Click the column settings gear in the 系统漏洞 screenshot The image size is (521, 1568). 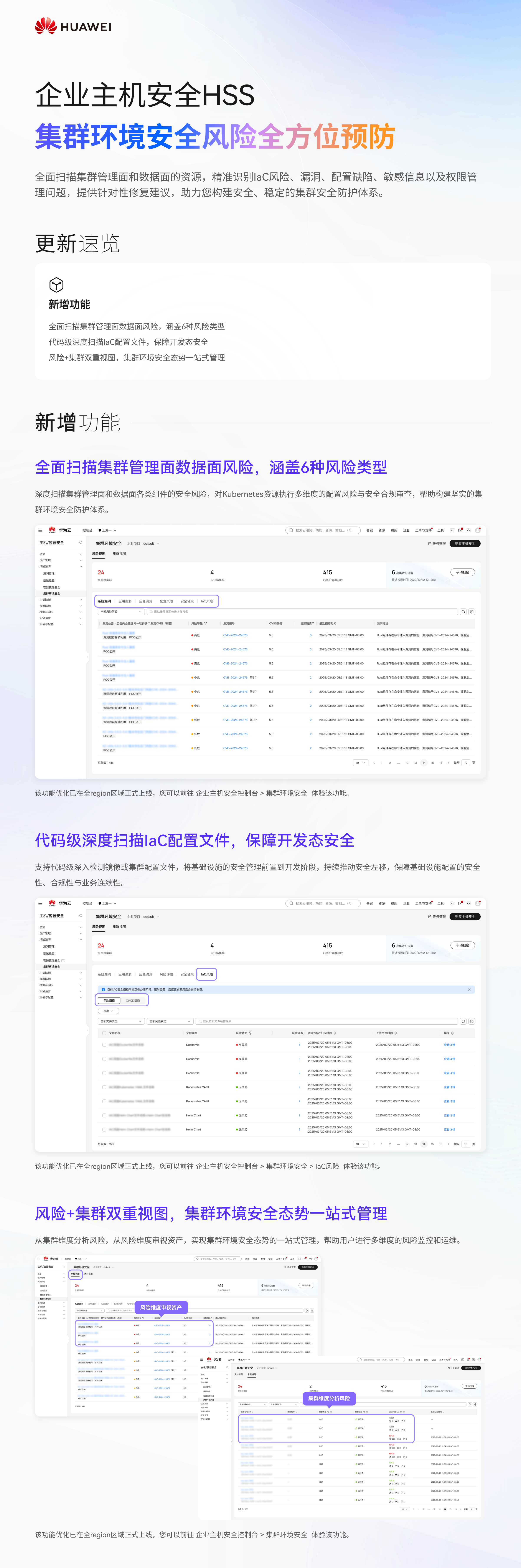(x=472, y=612)
